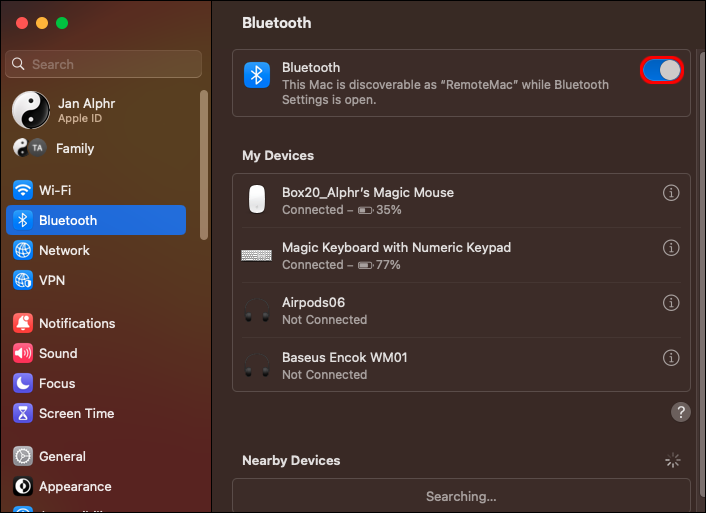Go to General settings
The width and height of the screenshot is (706, 513).
point(62,456)
